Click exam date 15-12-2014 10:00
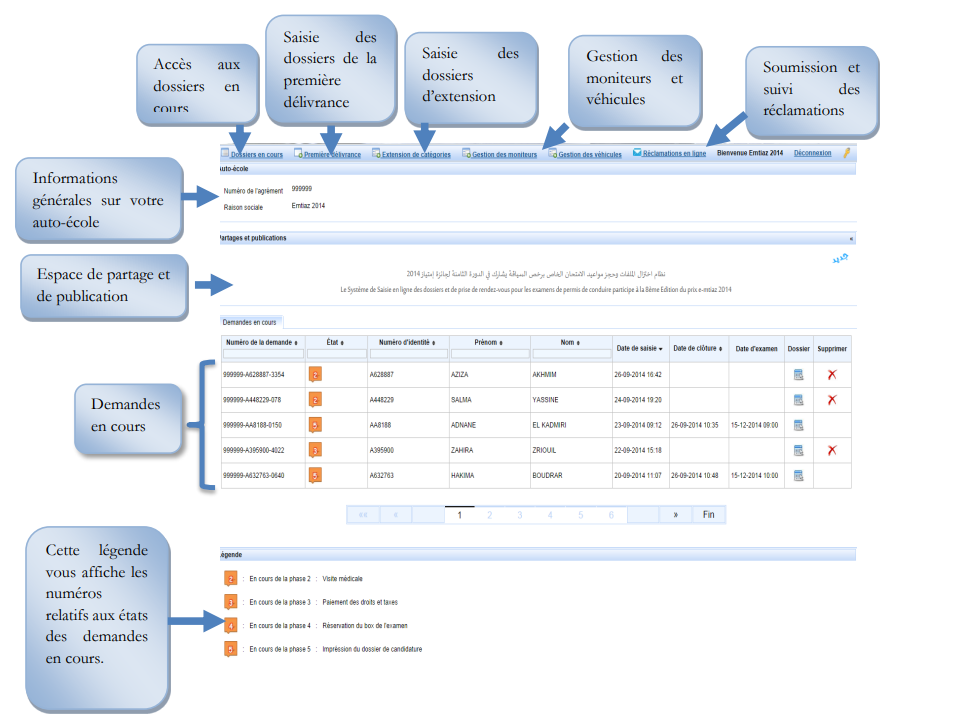960x728 pixels. (x=754, y=475)
